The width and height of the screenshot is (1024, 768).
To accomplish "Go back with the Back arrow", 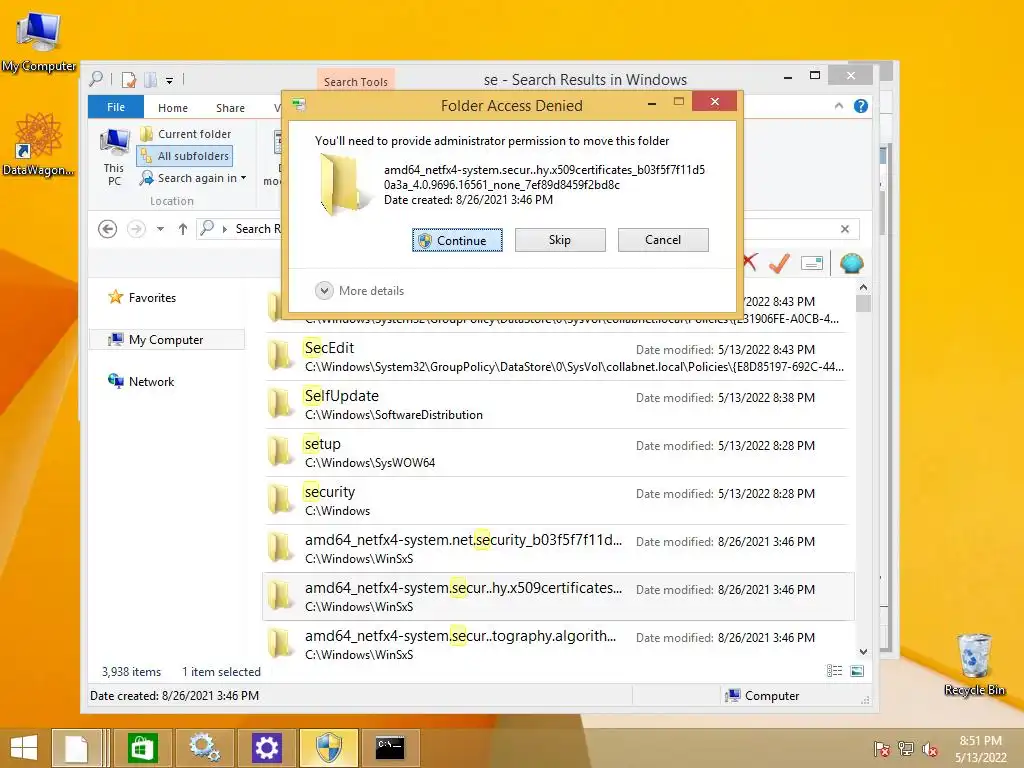I will [108, 229].
